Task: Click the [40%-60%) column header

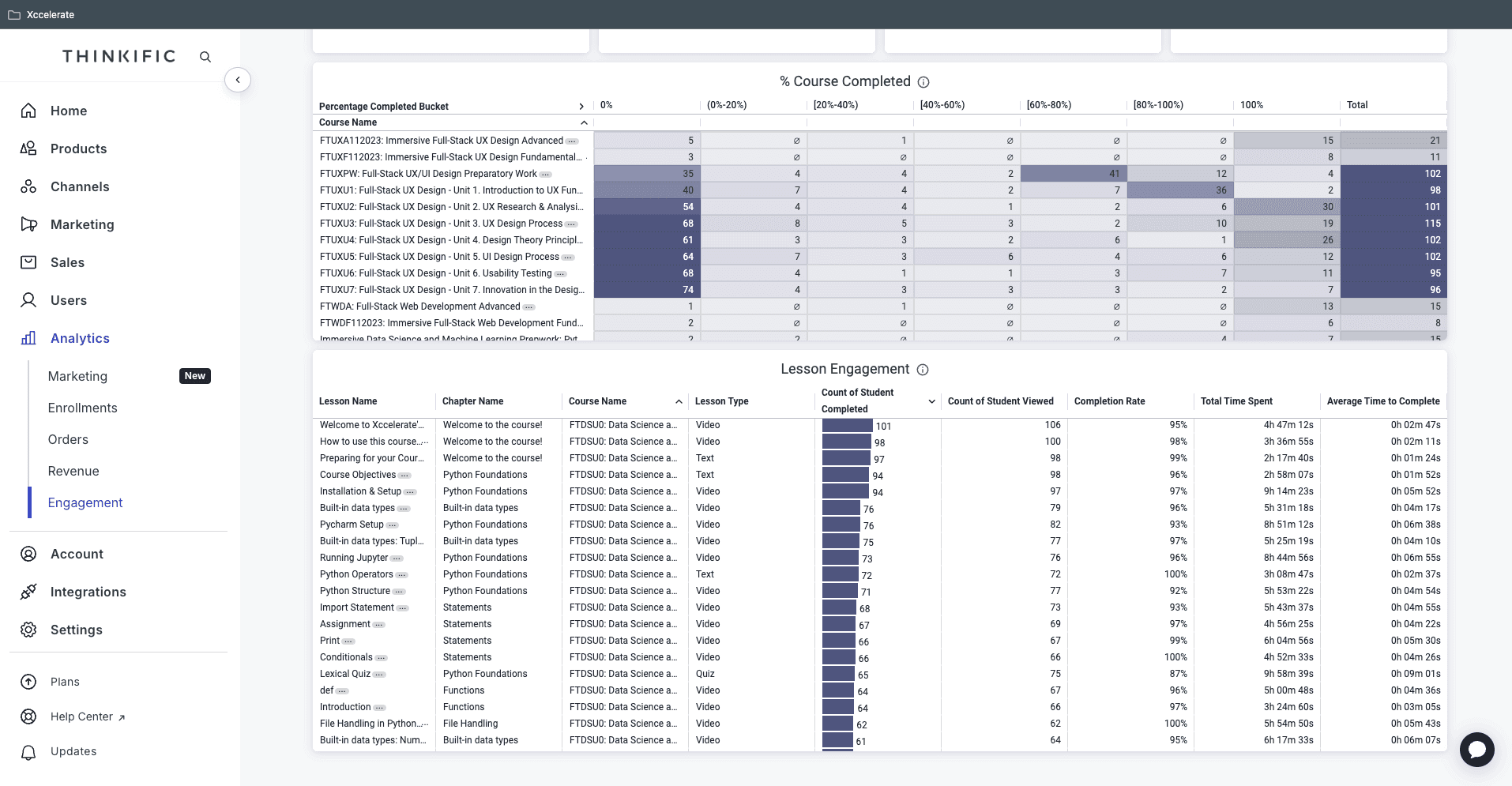Action: pyautogui.click(x=942, y=105)
